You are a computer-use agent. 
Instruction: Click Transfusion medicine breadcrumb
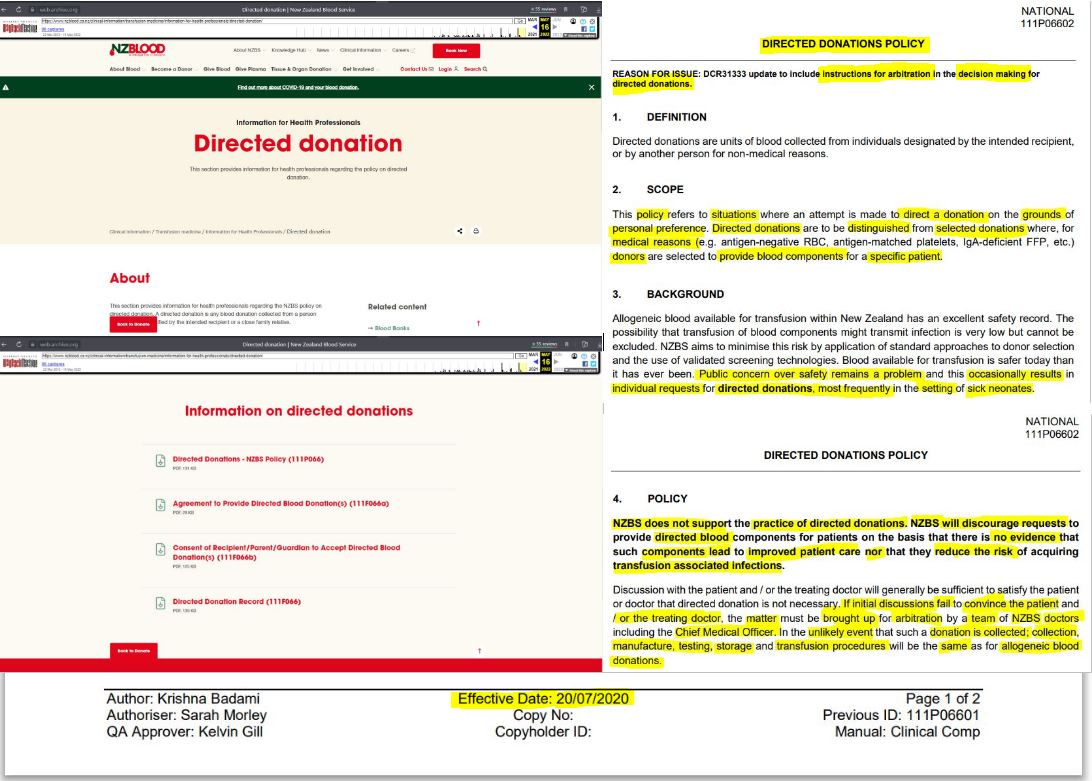pyautogui.click(x=178, y=231)
